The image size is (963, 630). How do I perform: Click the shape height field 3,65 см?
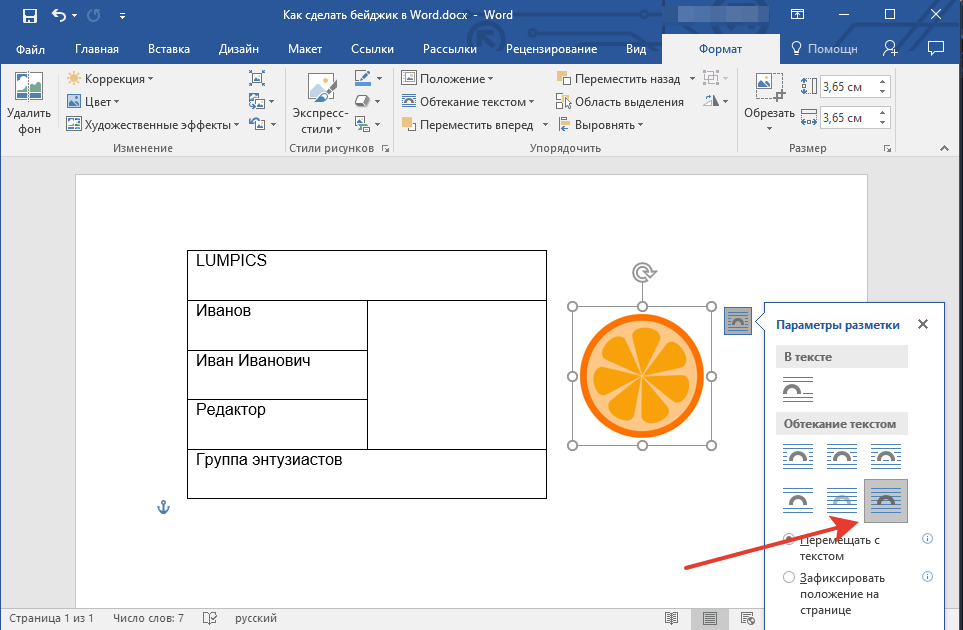pyautogui.click(x=850, y=87)
